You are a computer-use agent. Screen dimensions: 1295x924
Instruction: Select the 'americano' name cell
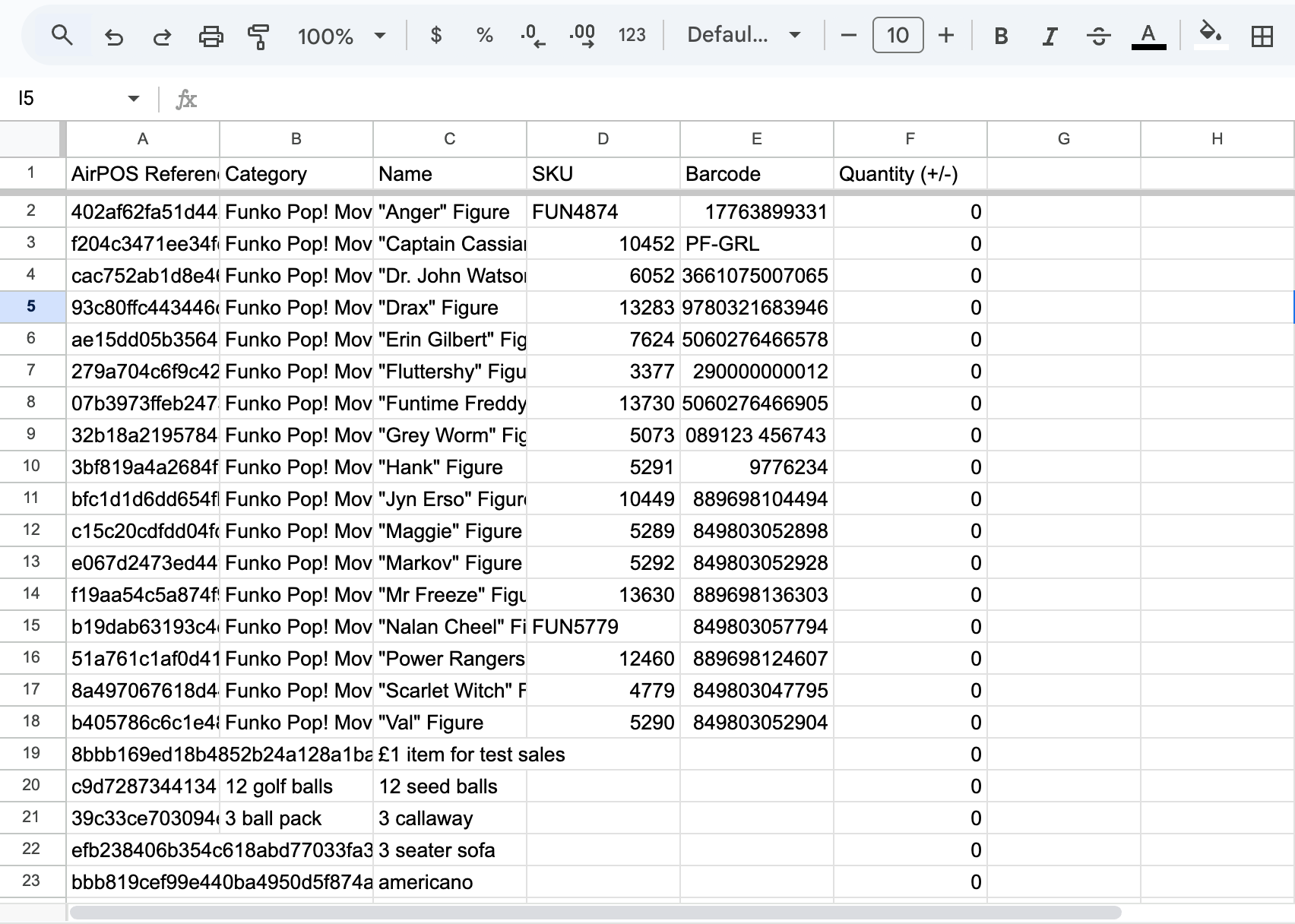coord(450,882)
